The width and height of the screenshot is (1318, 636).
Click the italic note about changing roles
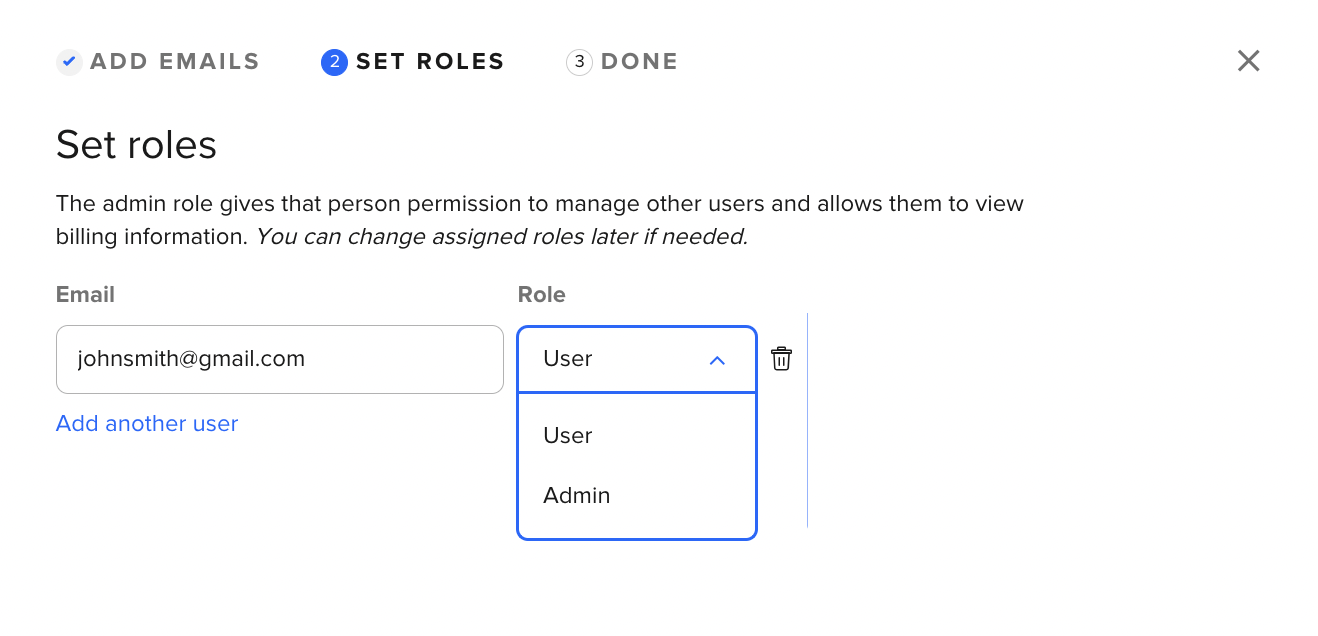[502, 237]
